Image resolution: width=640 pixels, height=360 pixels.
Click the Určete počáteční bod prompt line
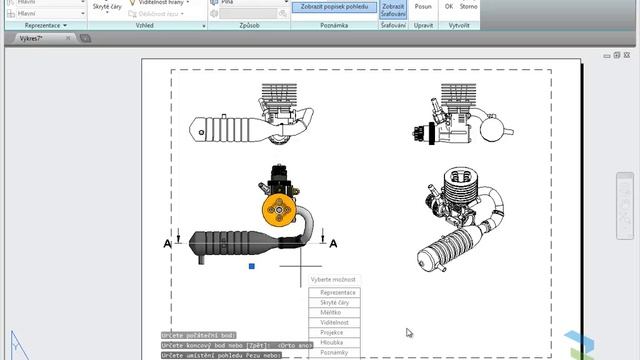pos(198,336)
